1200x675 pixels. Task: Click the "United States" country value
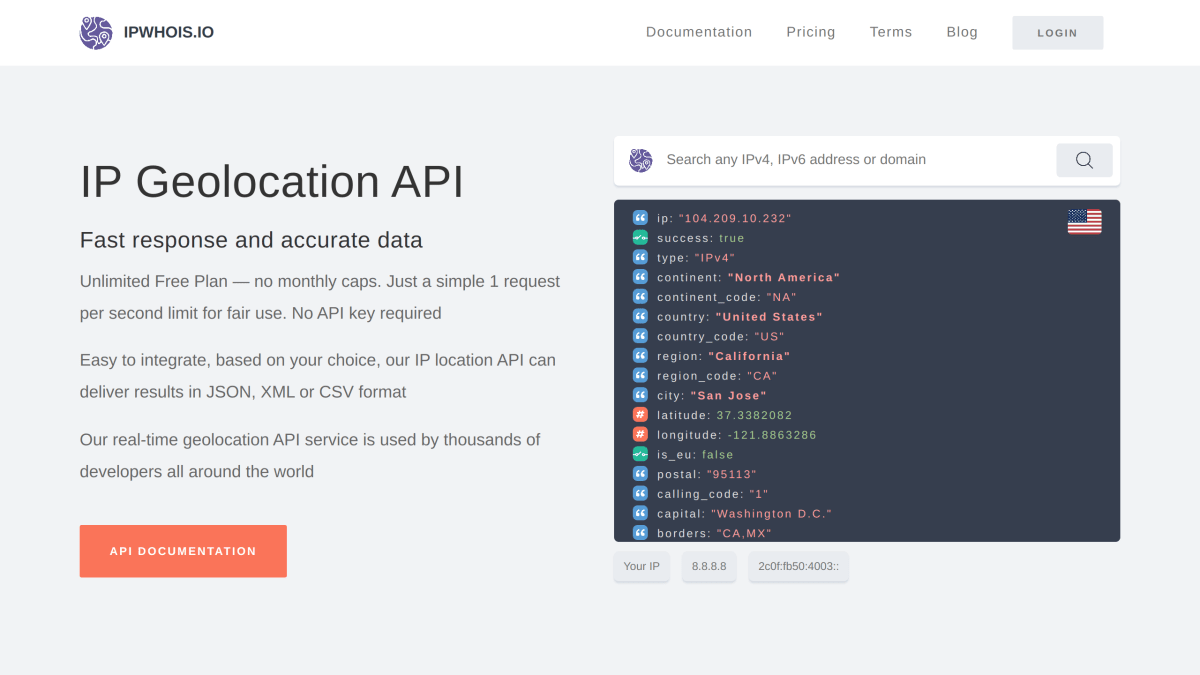click(770, 317)
